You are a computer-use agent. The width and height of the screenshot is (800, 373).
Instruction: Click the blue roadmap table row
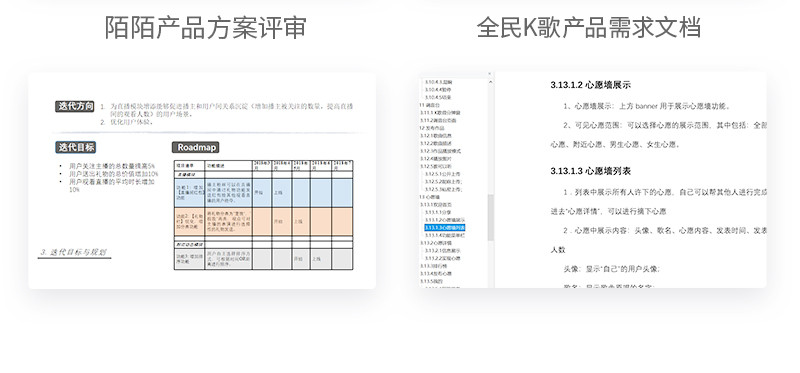263,193
